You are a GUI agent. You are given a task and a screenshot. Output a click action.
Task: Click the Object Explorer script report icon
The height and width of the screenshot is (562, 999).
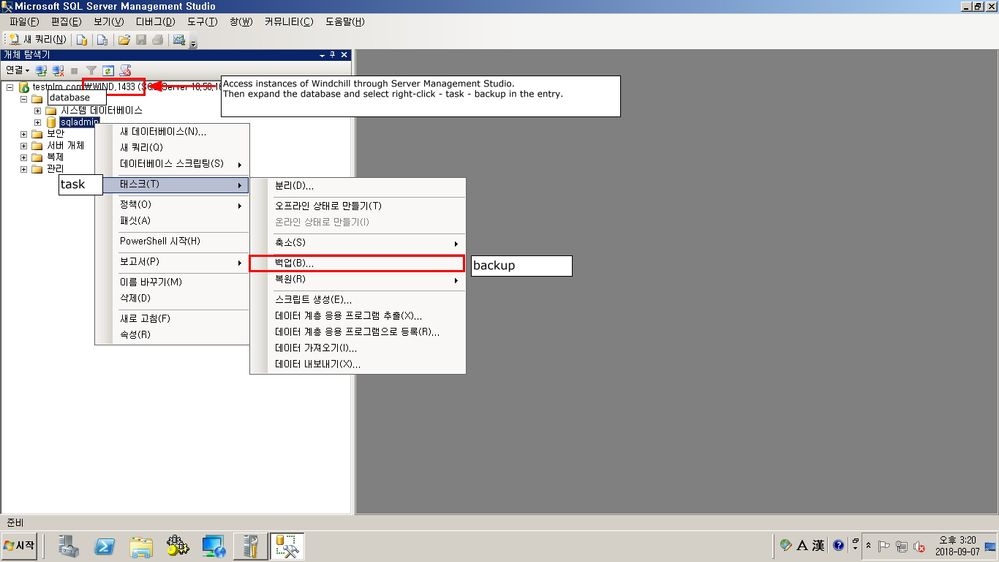125,70
